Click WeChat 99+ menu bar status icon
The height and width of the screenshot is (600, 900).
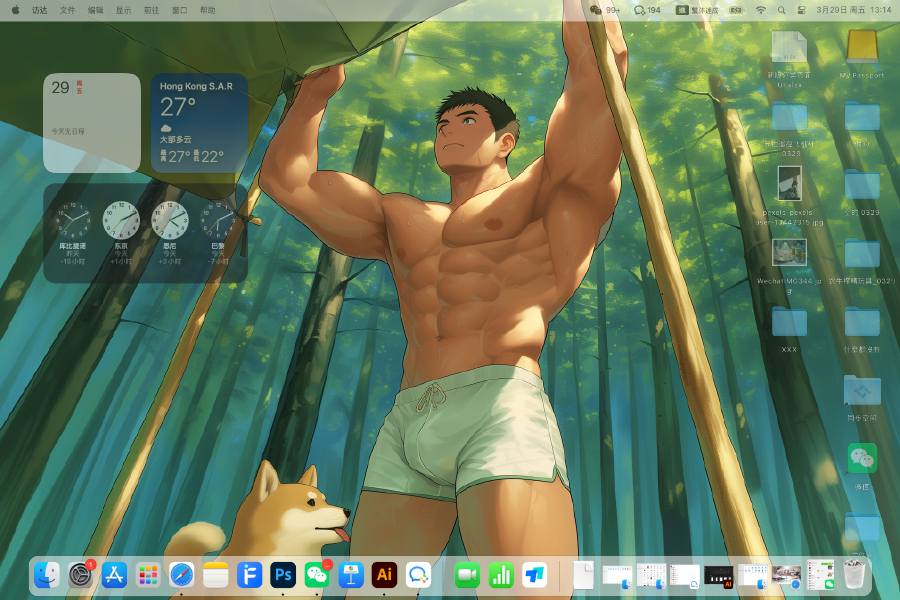[604, 9]
